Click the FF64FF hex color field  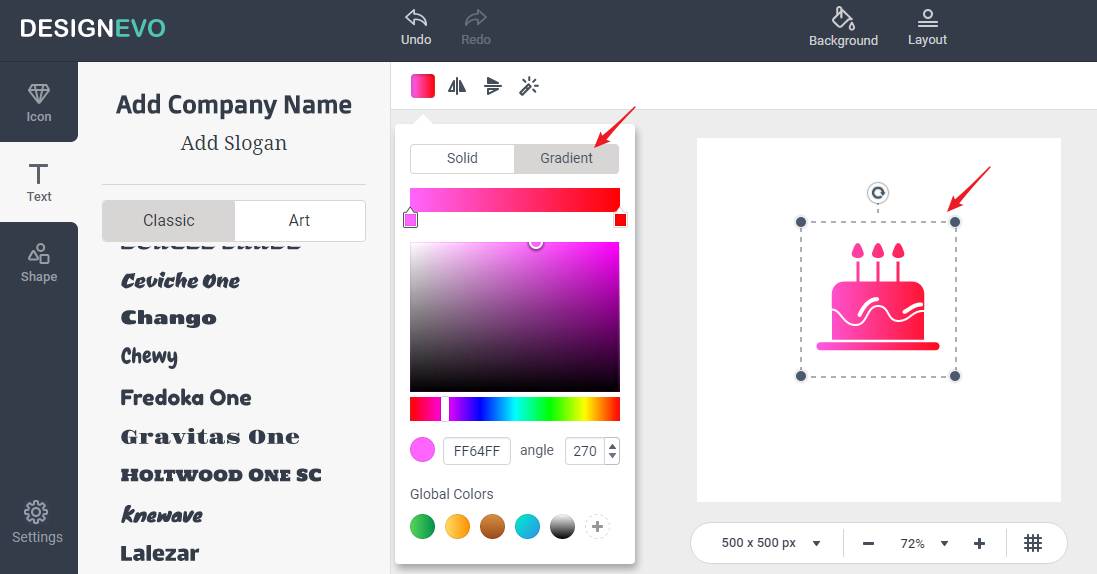click(x=477, y=451)
